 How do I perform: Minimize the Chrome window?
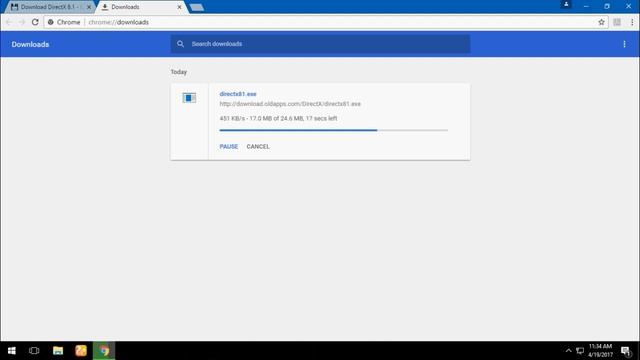pos(586,6)
